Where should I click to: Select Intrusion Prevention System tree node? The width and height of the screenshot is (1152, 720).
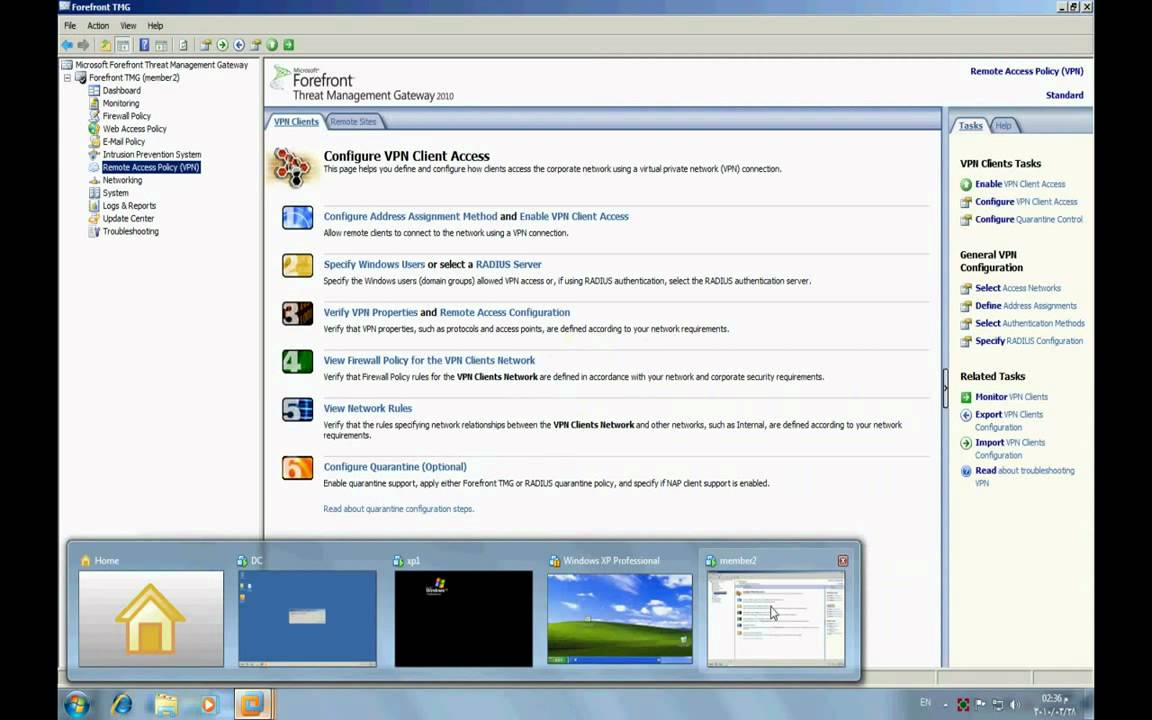tap(151, 154)
